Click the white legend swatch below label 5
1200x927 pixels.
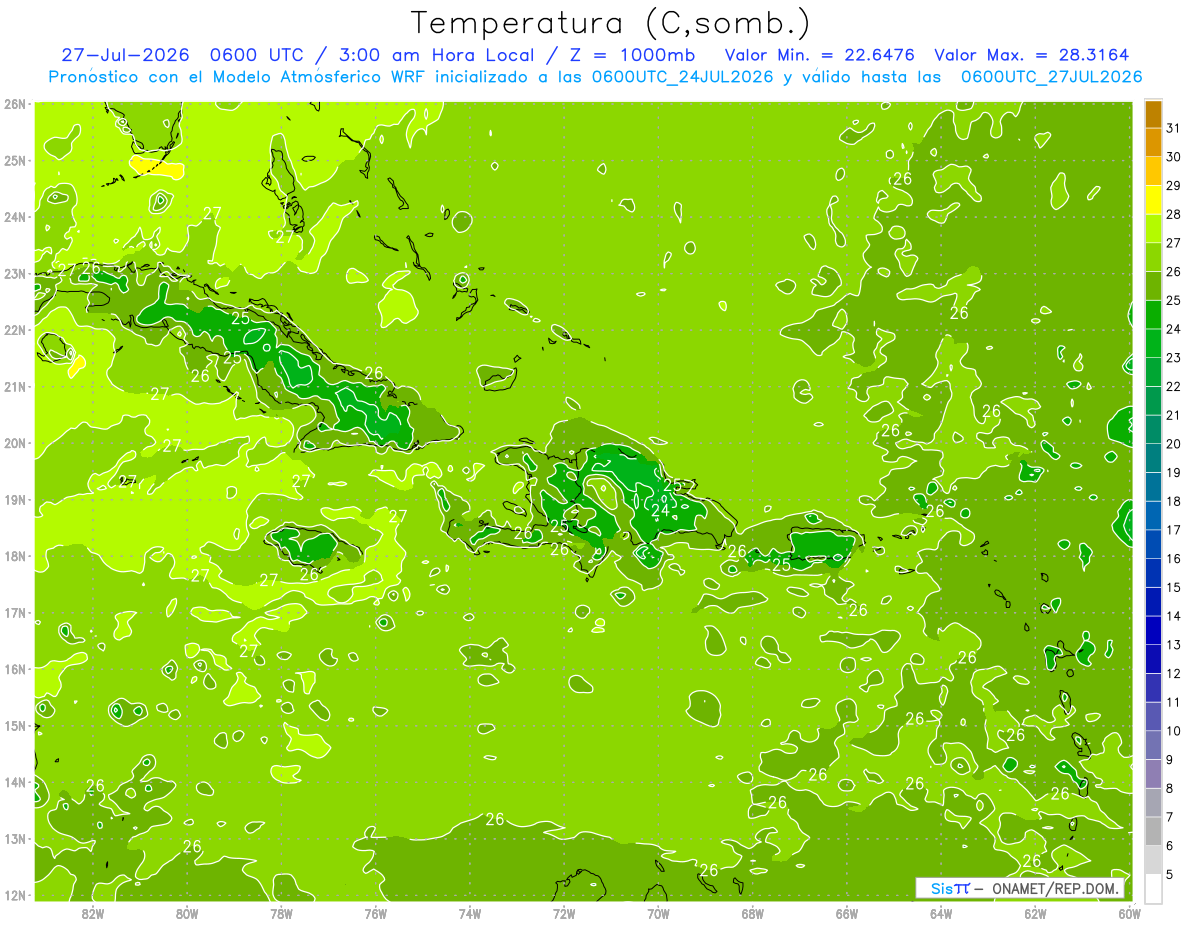[x=1153, y=888]
